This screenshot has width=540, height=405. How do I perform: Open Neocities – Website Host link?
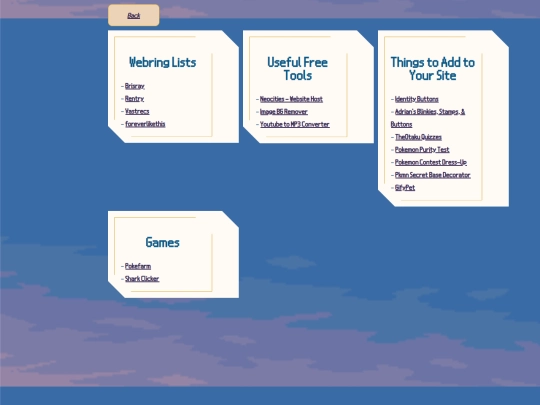(x=291, y=99)
